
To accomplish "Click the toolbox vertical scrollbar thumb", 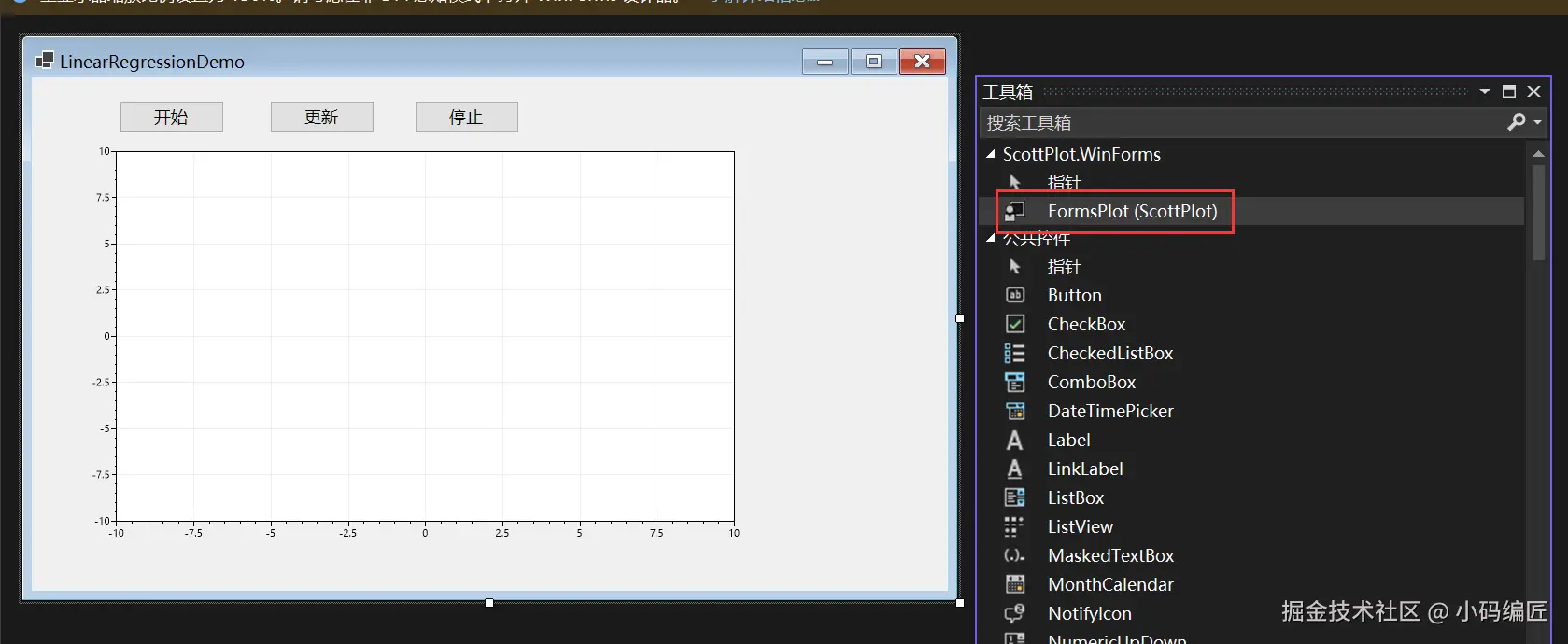I will pyautogui.click(x=1538, y=213).
